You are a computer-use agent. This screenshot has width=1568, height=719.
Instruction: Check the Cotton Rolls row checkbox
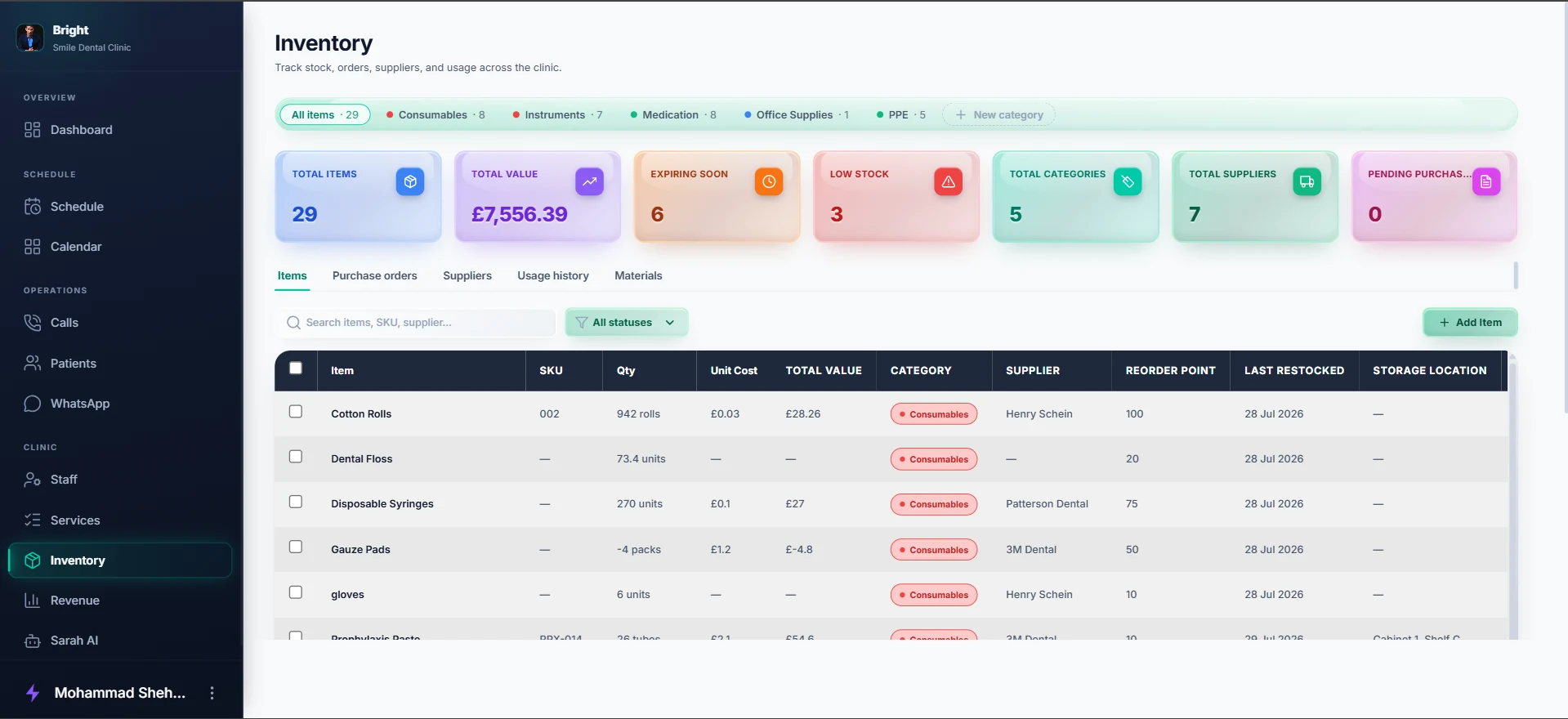(x=296, y=412)
